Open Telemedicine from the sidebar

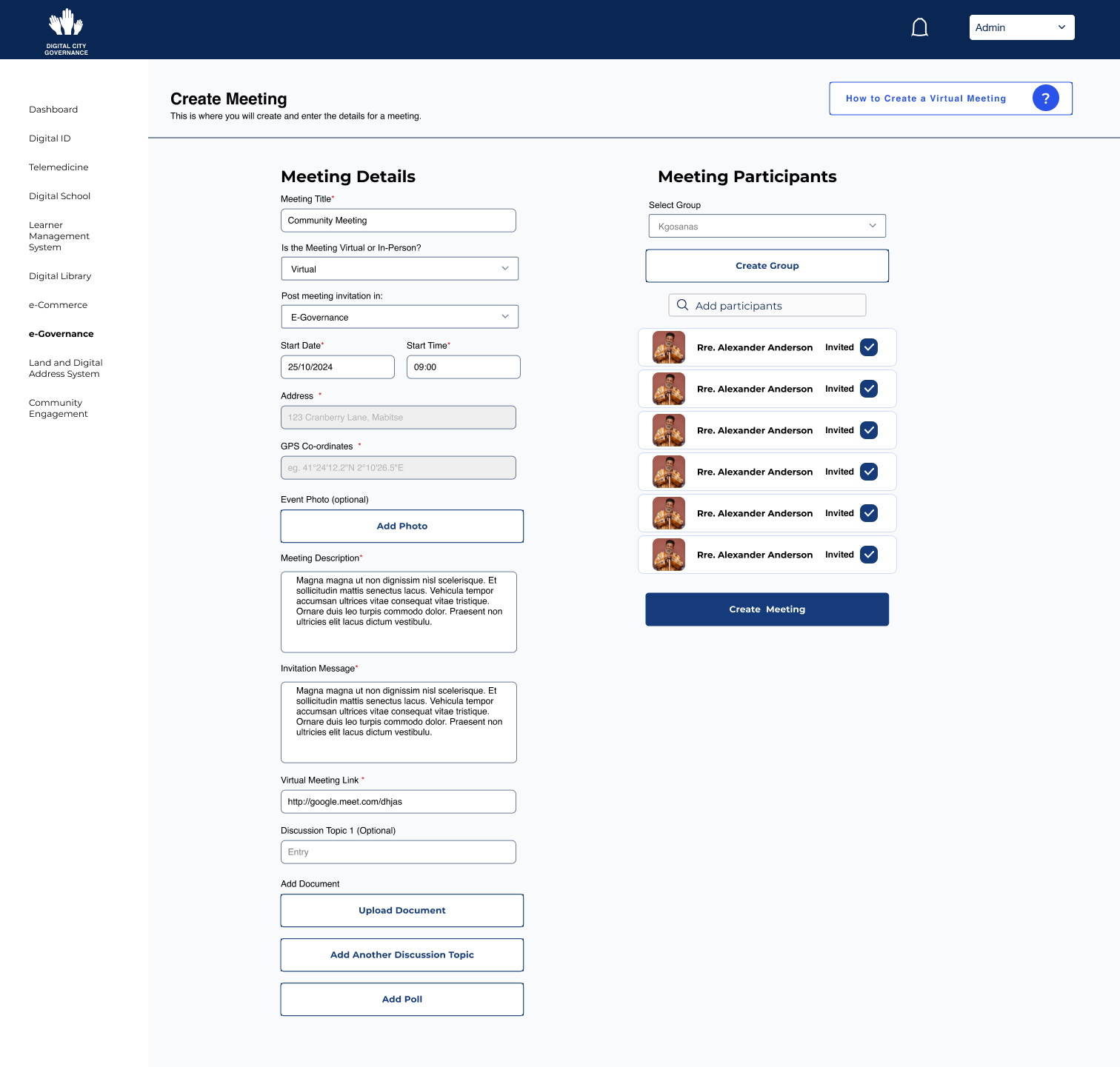click(x=59, y=167)
